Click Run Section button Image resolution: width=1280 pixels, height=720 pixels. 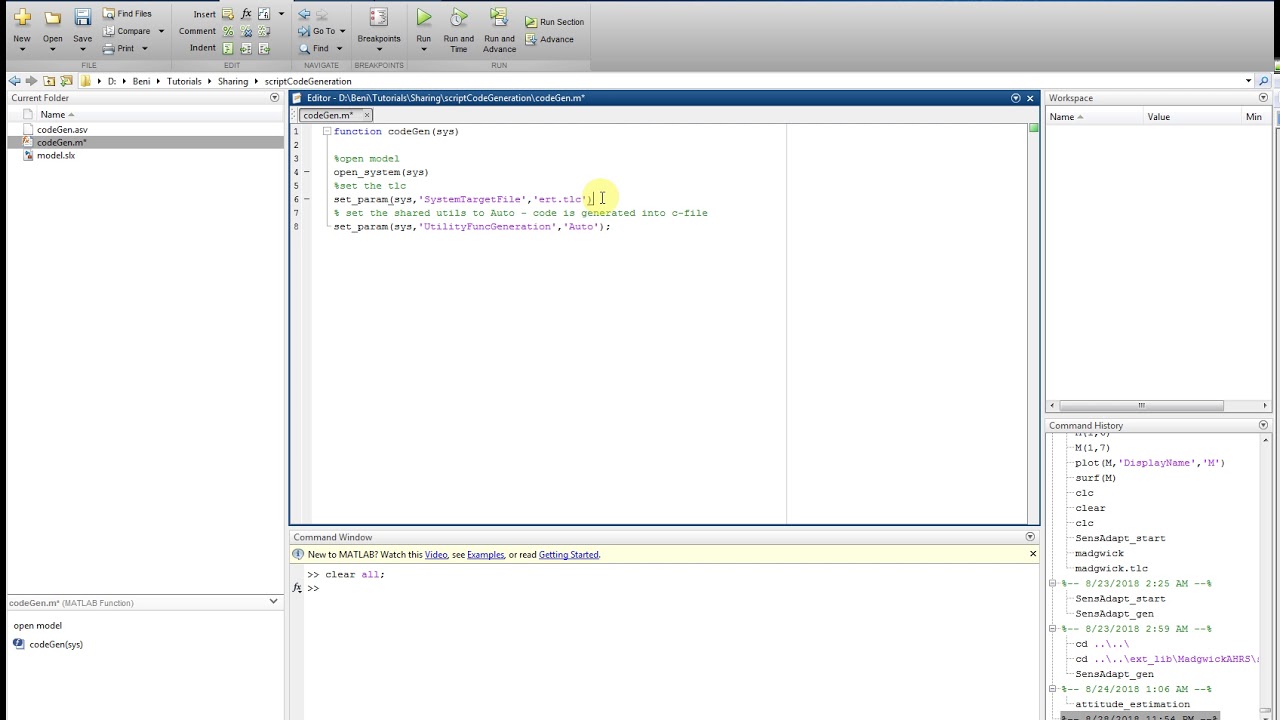pos(555,22)
